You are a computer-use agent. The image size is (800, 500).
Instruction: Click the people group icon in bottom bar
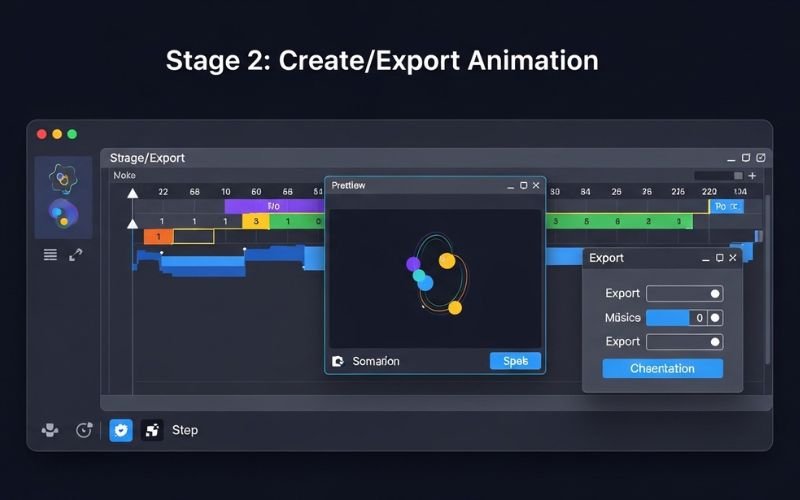(49, 430)
